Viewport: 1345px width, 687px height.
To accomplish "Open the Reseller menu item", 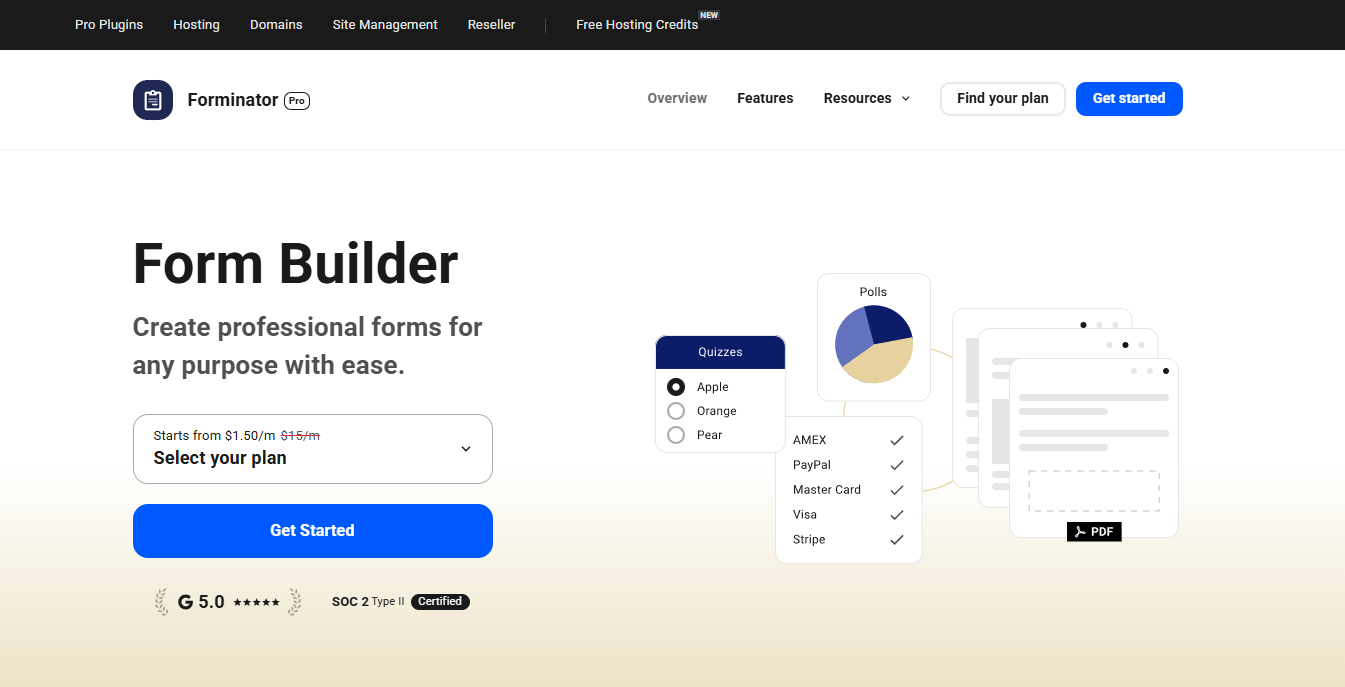I will (491, 25).
